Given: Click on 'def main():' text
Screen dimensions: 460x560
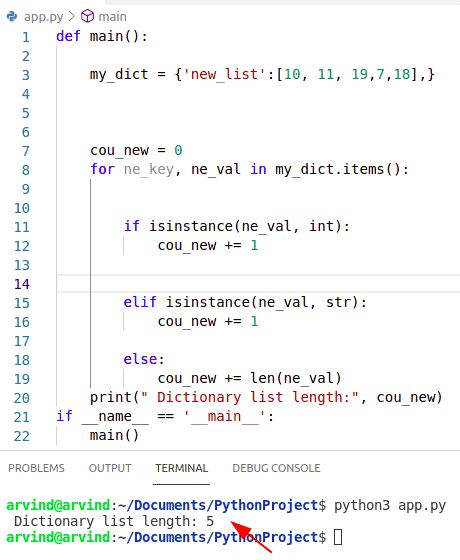Looking at the screenshot, I should coord(102,36).
